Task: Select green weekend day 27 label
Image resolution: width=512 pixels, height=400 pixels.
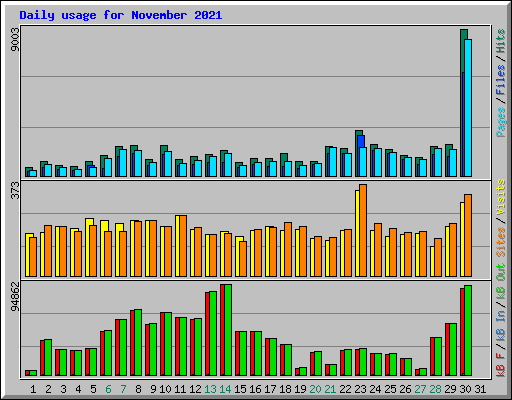Action: click(420, 389)
